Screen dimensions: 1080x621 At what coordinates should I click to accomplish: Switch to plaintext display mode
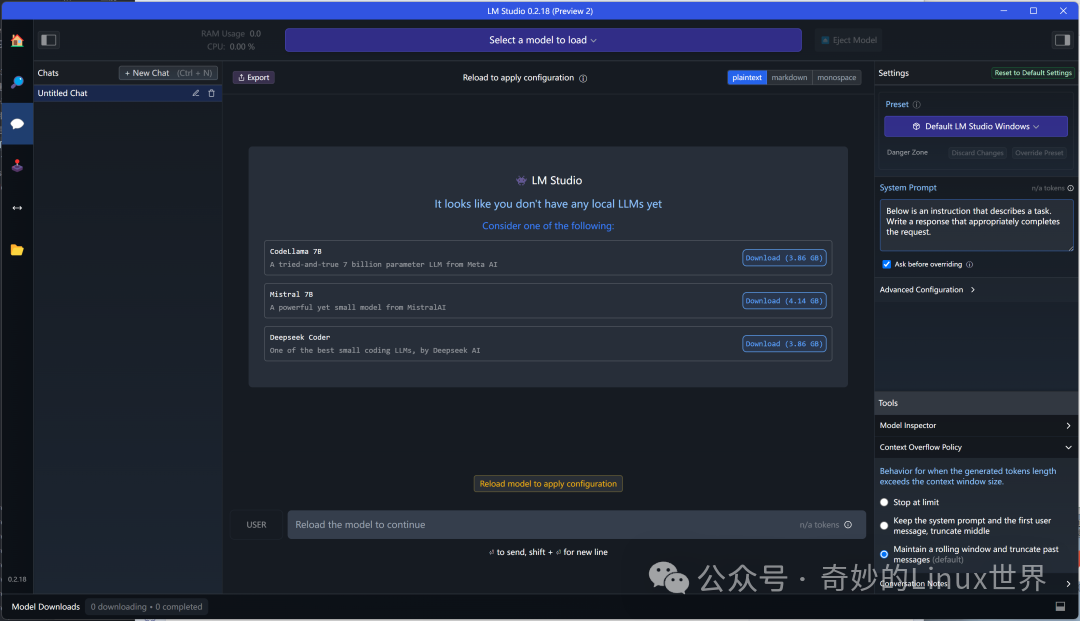(747, 78)
